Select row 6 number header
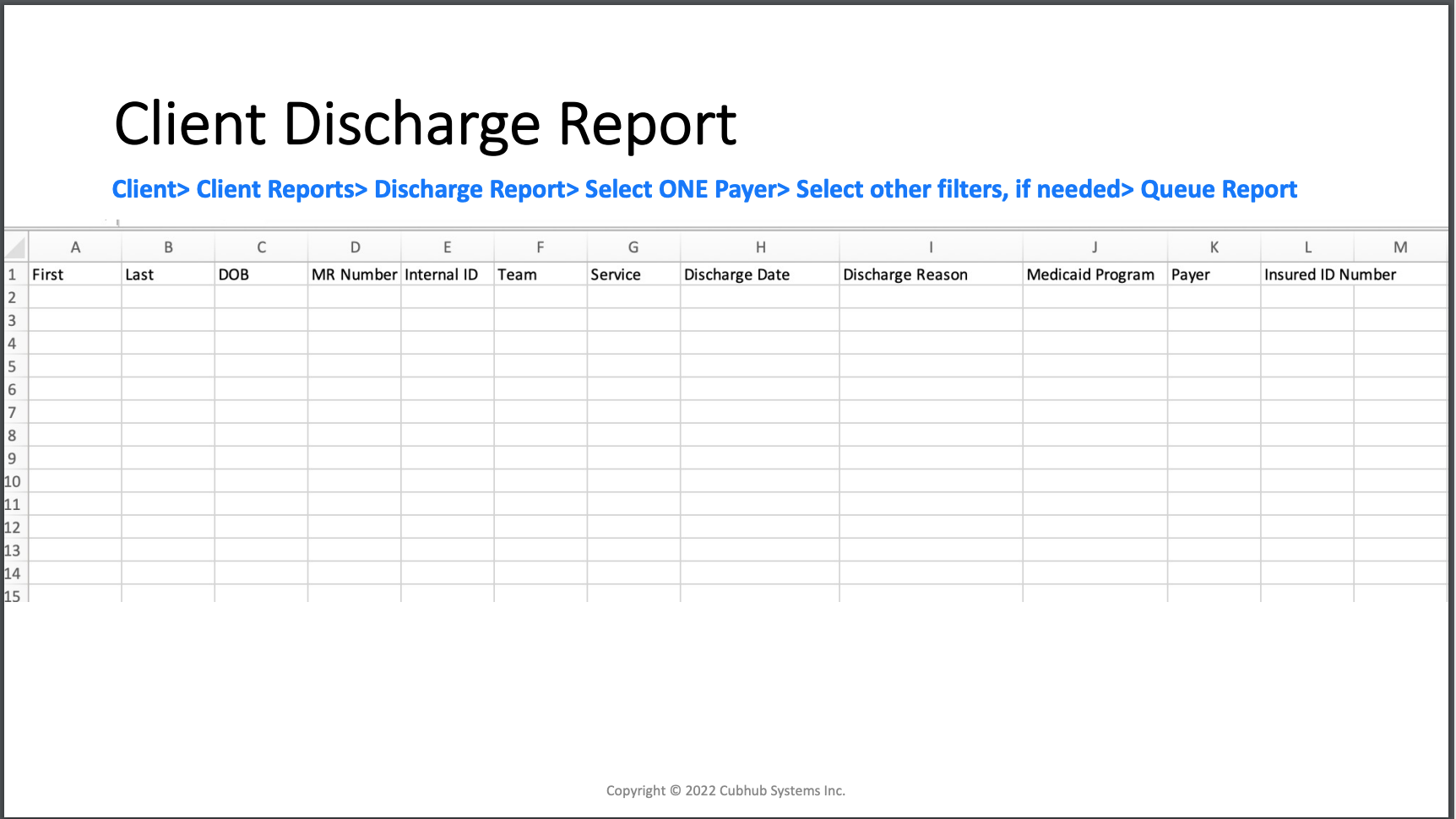The height and width of the screenshot is (819, 1456). point(16,389)
